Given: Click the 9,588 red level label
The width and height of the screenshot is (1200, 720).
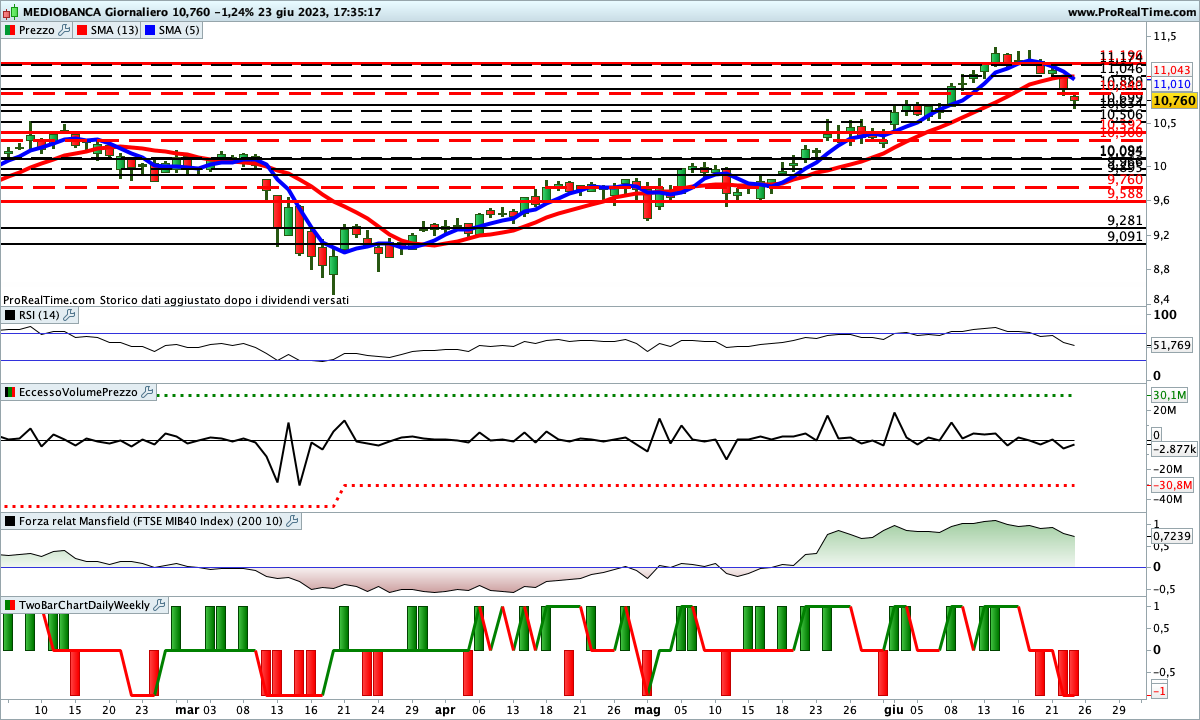Looking at the screenshot, I should pos(1125,193).
